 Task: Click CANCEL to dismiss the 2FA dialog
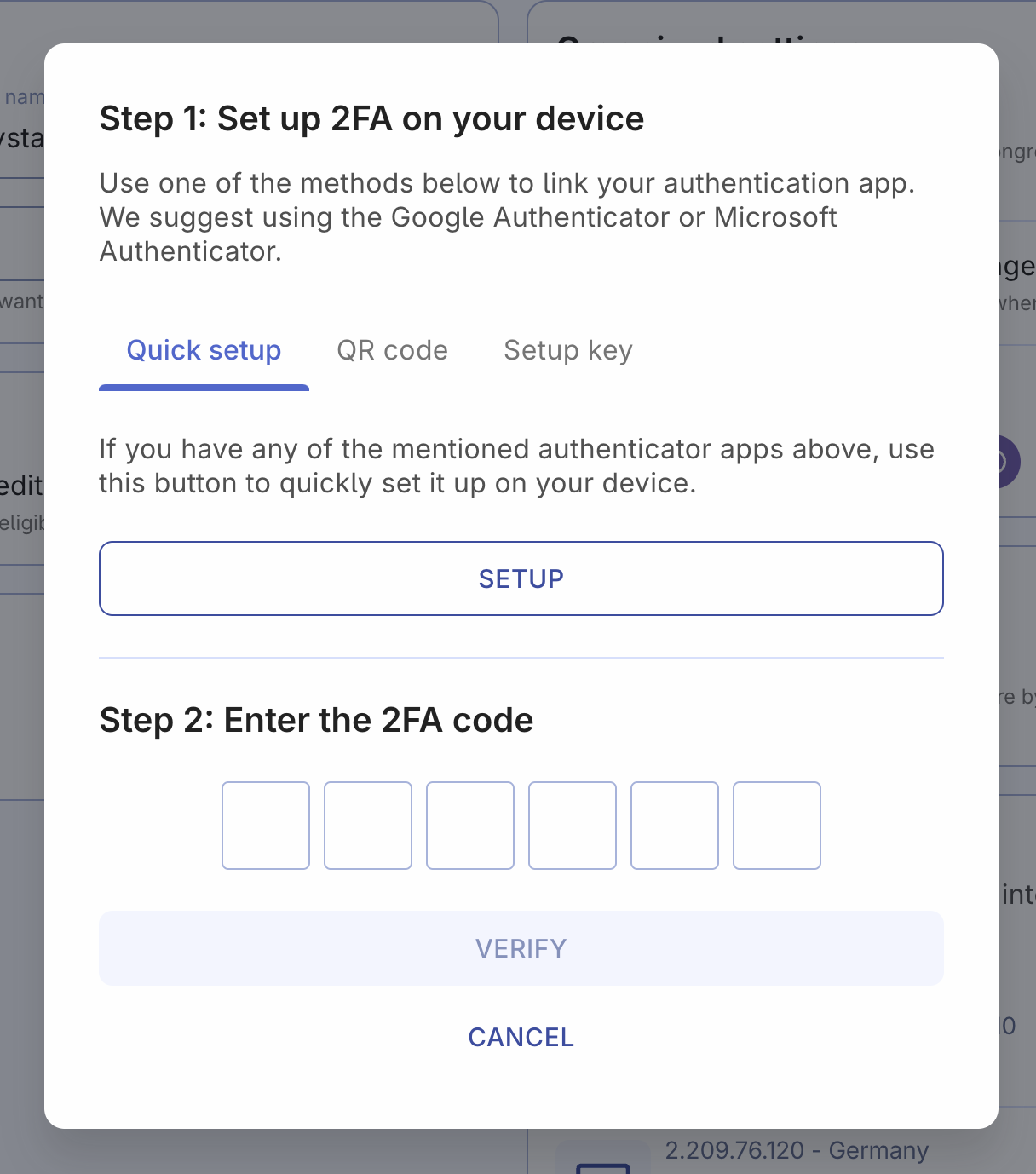[521, 1037]
